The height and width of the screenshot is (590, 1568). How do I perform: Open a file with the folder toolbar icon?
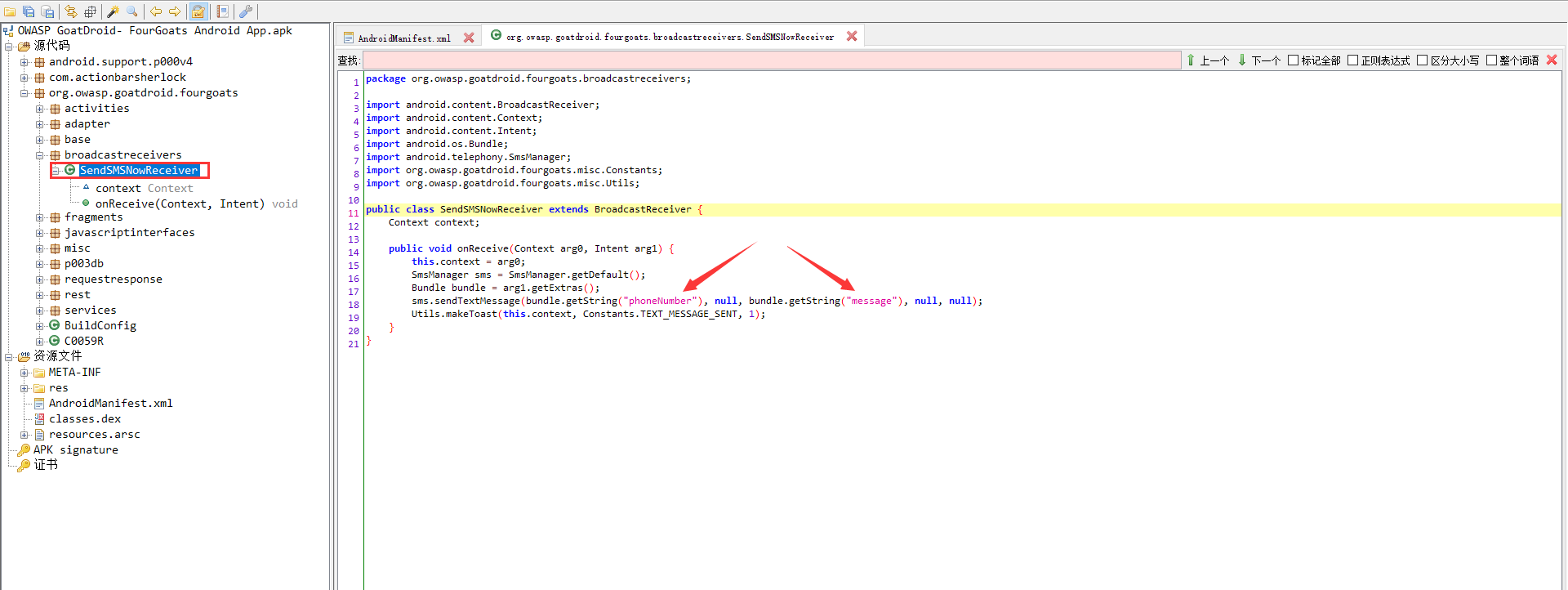(x=10, y=11)
